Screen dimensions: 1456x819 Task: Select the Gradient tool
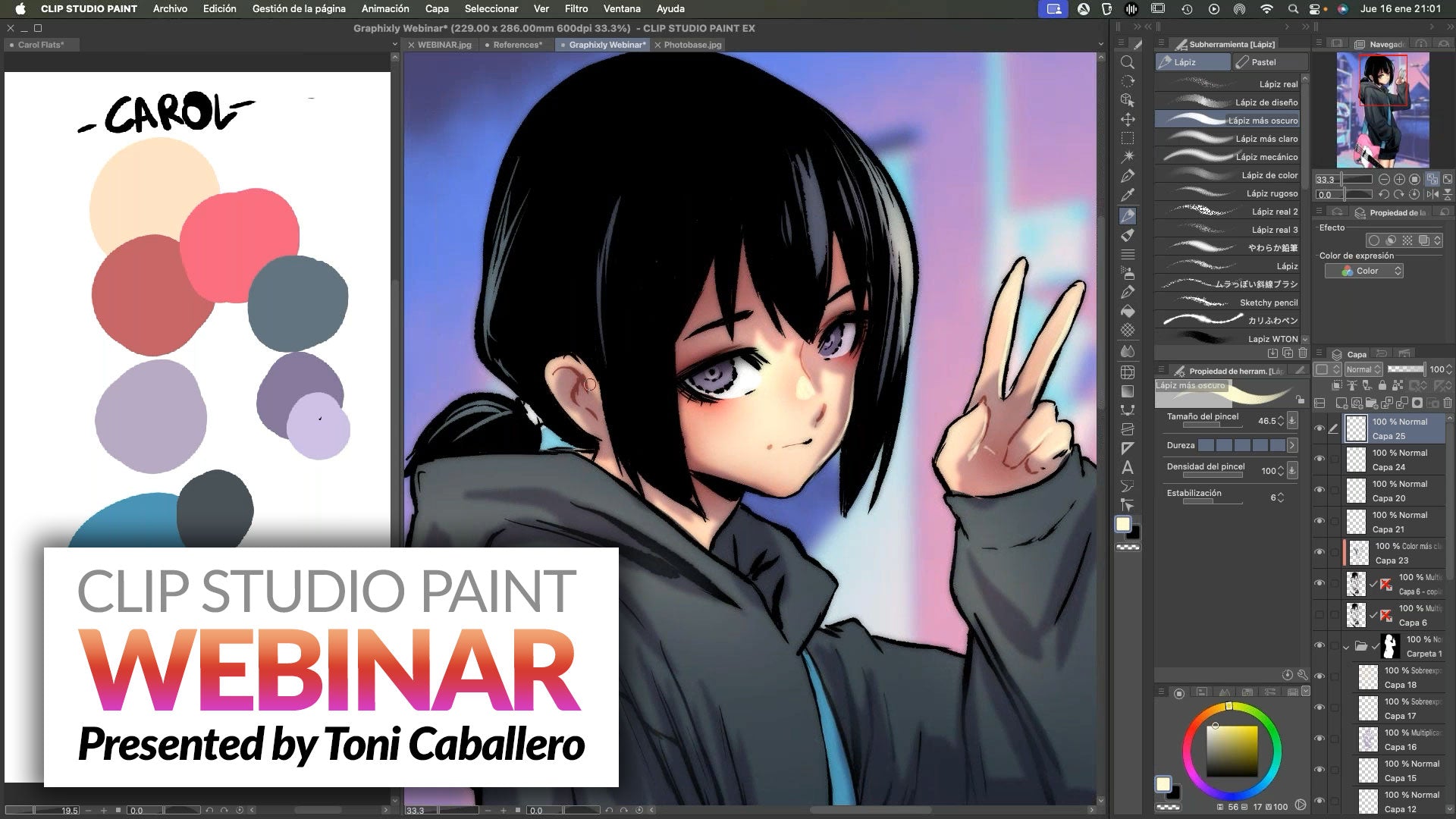[1128, 391]
